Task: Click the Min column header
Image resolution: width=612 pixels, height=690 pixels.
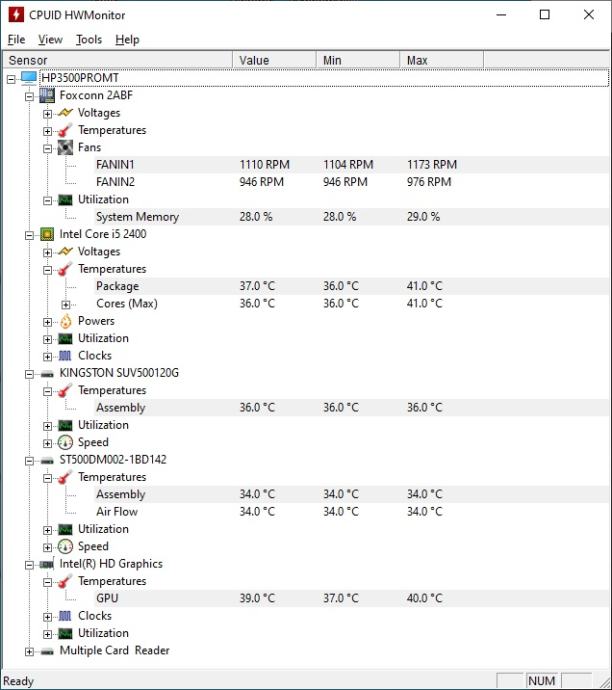Action: click(358, 60)
